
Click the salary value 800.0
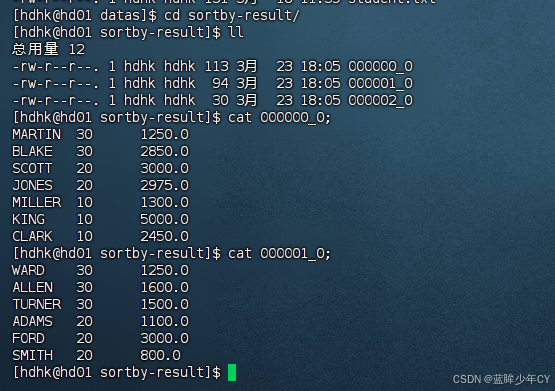click(x=160, y=355)
